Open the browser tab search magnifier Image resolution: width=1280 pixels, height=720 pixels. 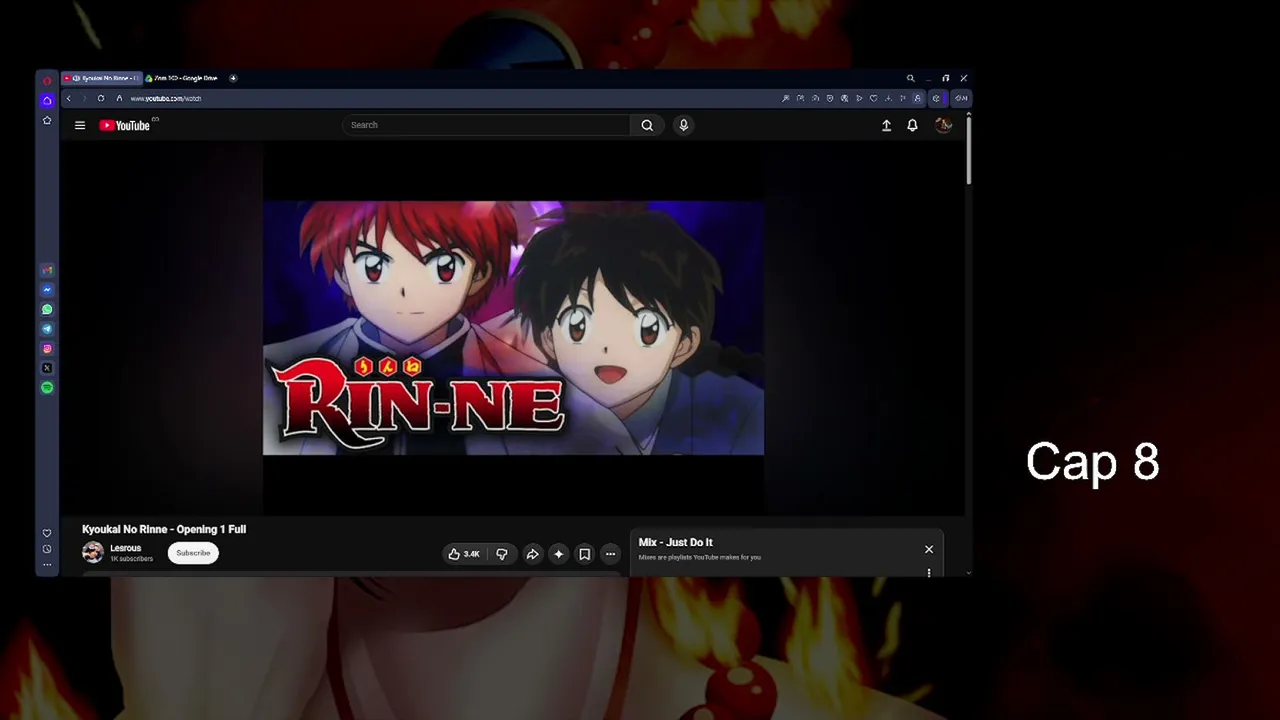coord(910,78)
